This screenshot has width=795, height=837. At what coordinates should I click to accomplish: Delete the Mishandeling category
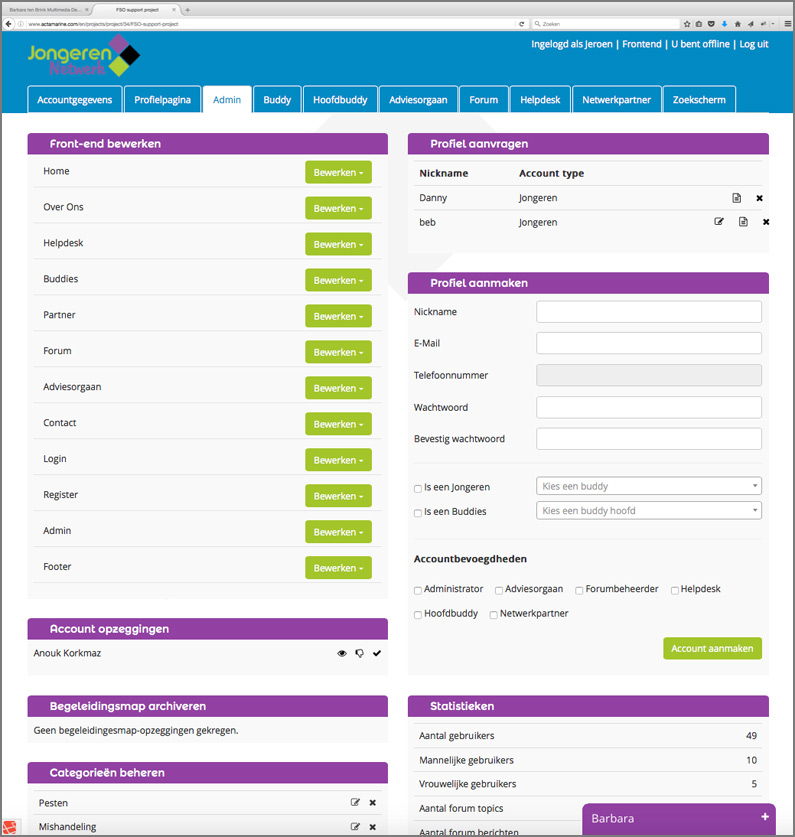373,827
